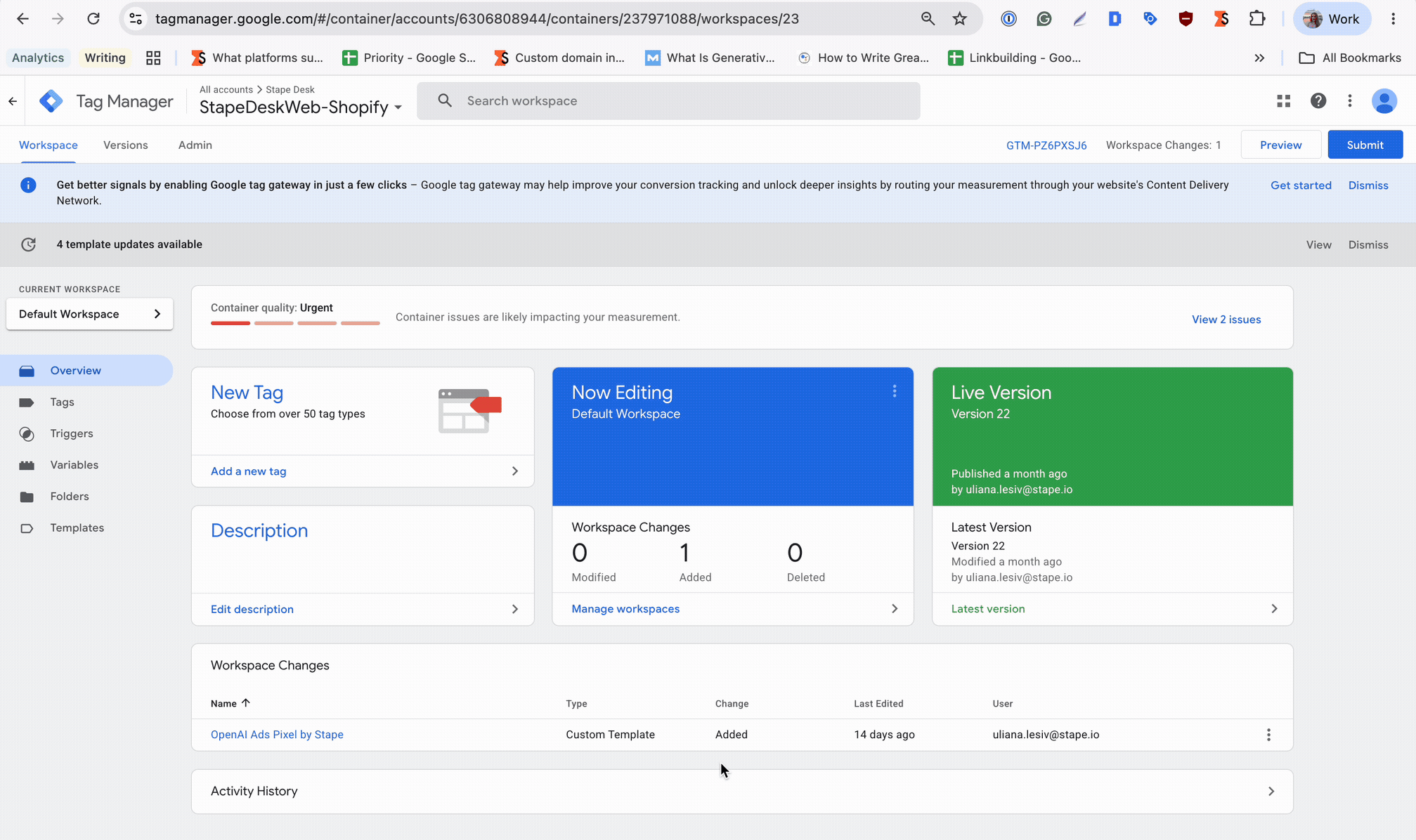Click Get started for Google tag gateway
The image size is (1416, 840).
[x=1301, y=185]
